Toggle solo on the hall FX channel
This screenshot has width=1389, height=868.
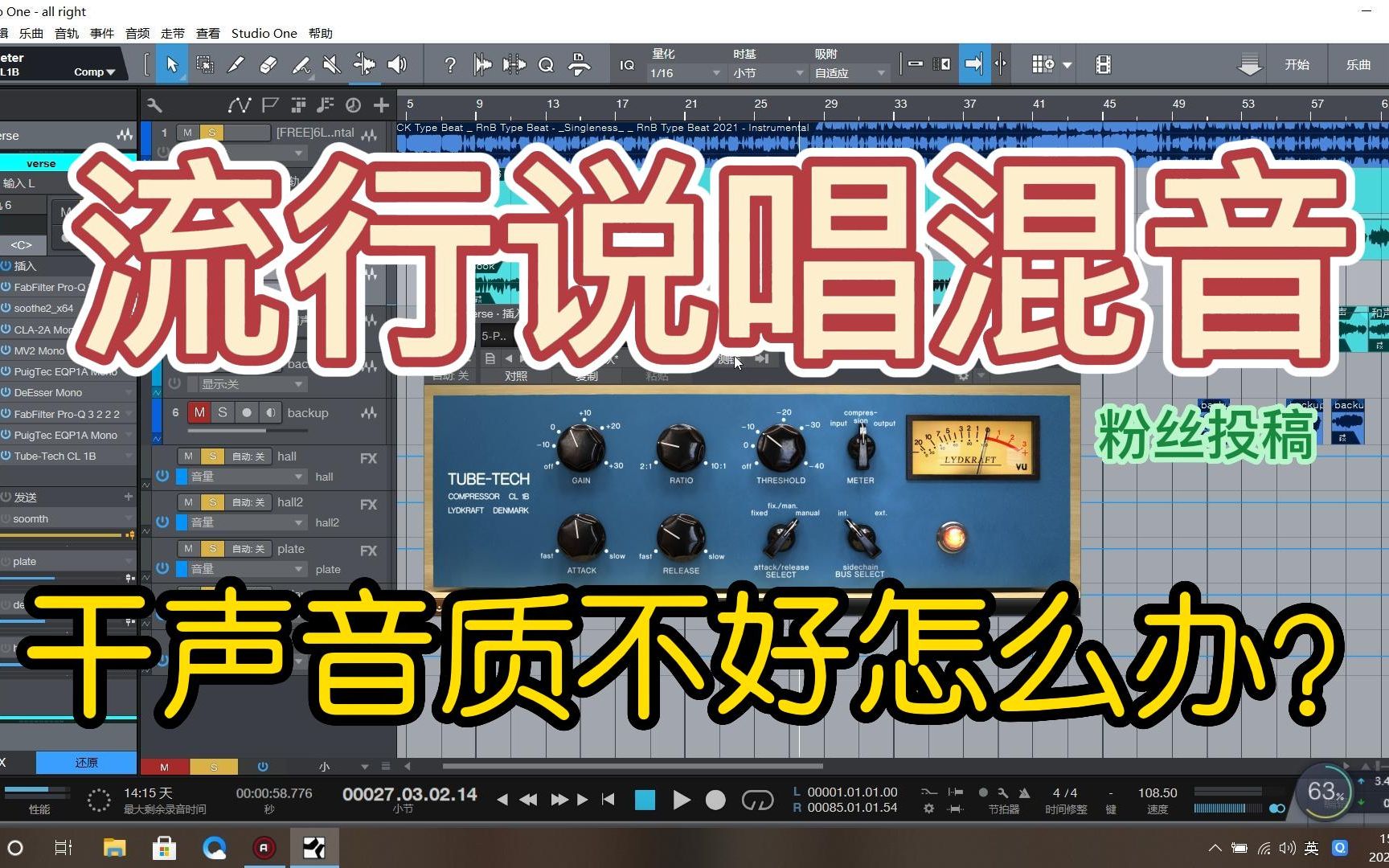tap(212, 457)
